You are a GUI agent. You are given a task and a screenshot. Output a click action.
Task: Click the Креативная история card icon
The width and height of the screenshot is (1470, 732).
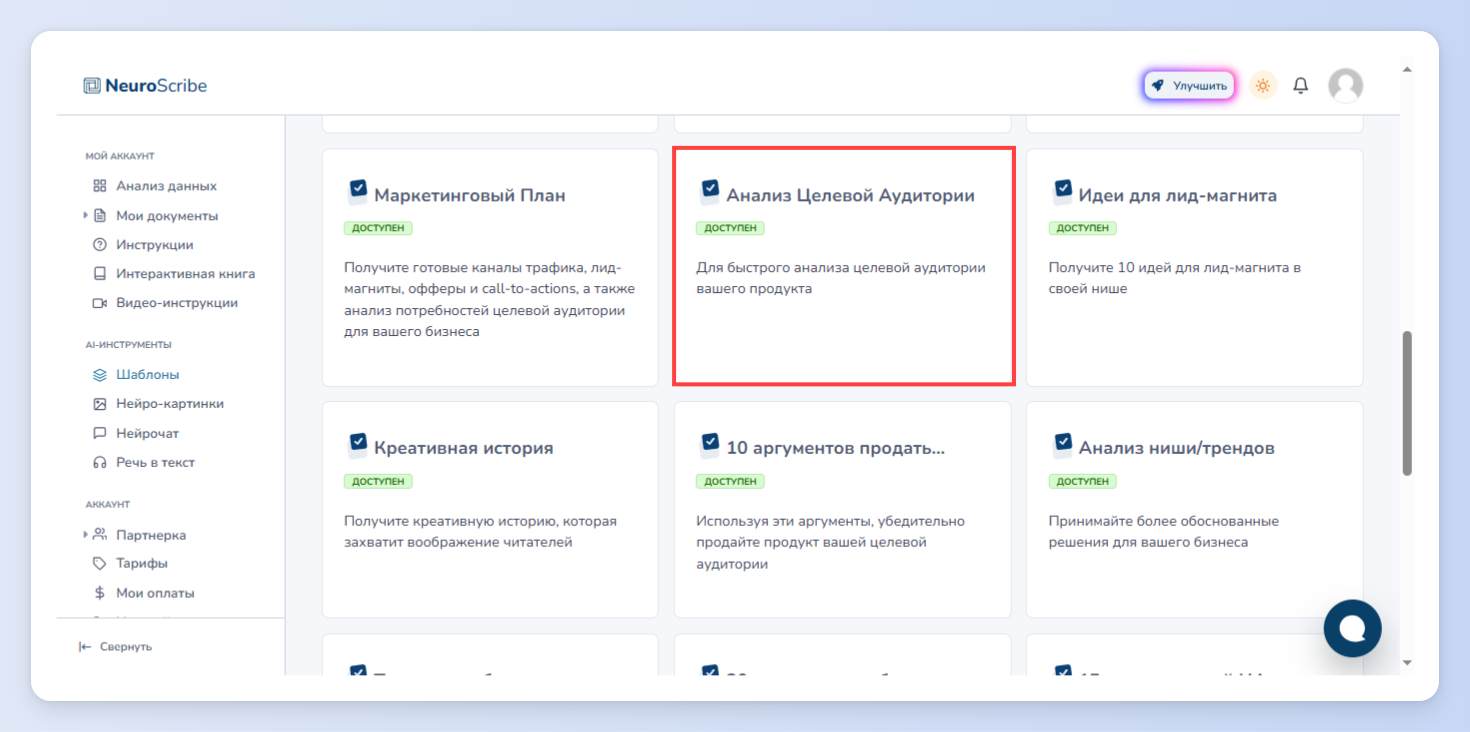[x=357, y=445]
